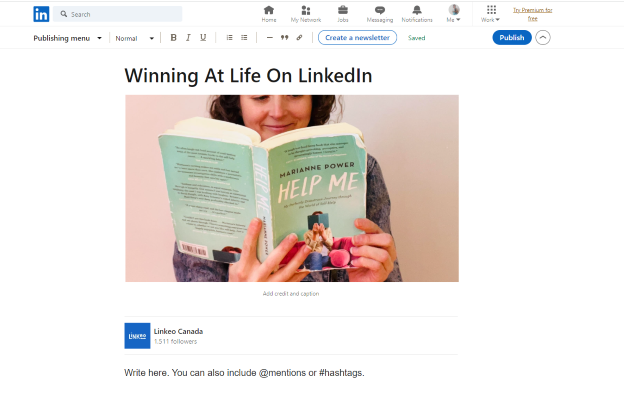Click Add credit and caption field
This screenshot has height=419, width=624.
tap(291, 294)
